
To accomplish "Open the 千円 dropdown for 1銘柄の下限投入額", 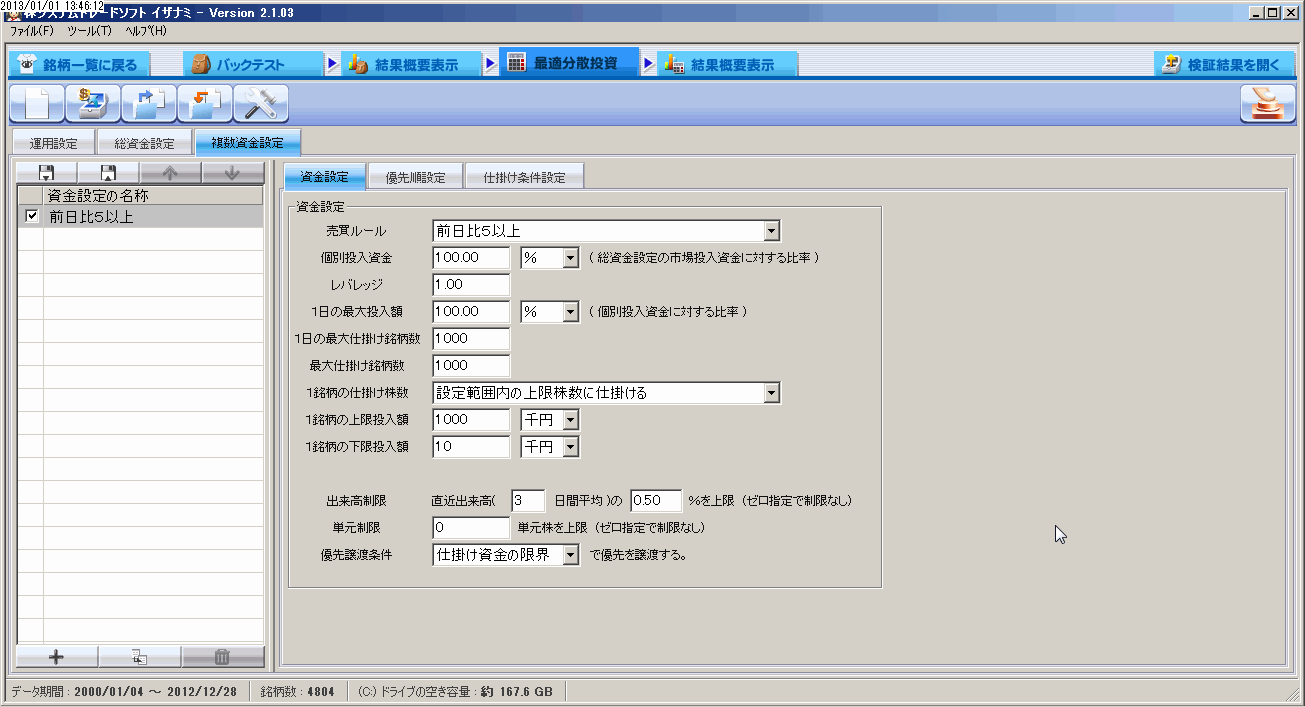I will point(571,447).
